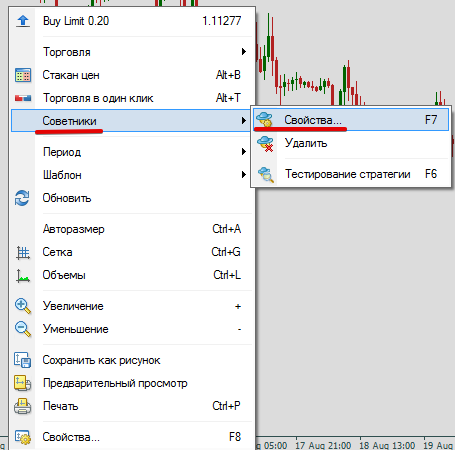The width and height of the screenshot is (455, 450).
Task: Click the printer icon for Печать
Action: point(22,406)
